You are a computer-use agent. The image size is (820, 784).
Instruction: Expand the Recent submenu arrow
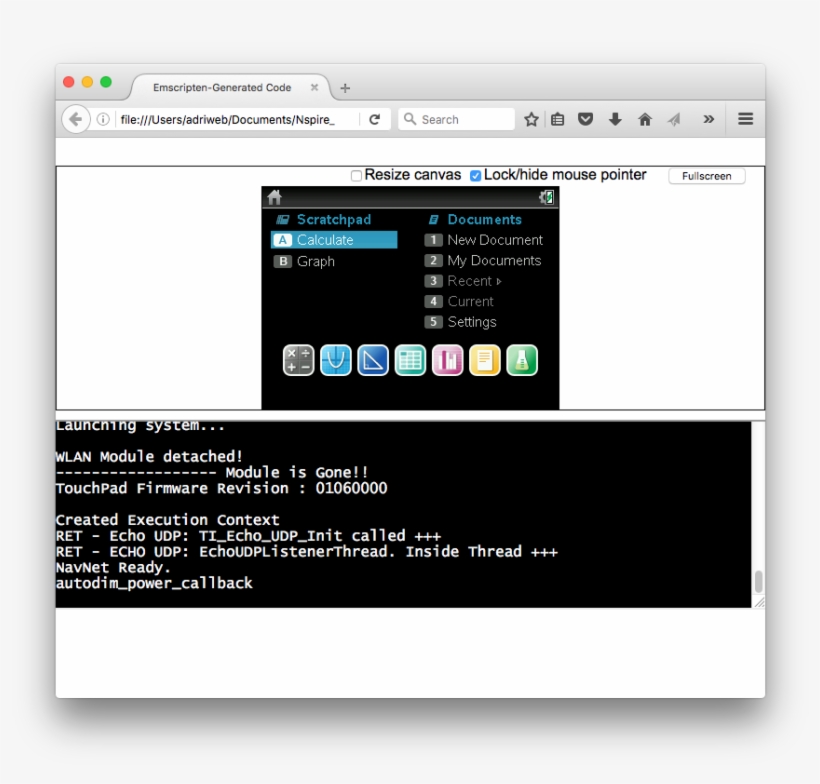coord(499,281)
